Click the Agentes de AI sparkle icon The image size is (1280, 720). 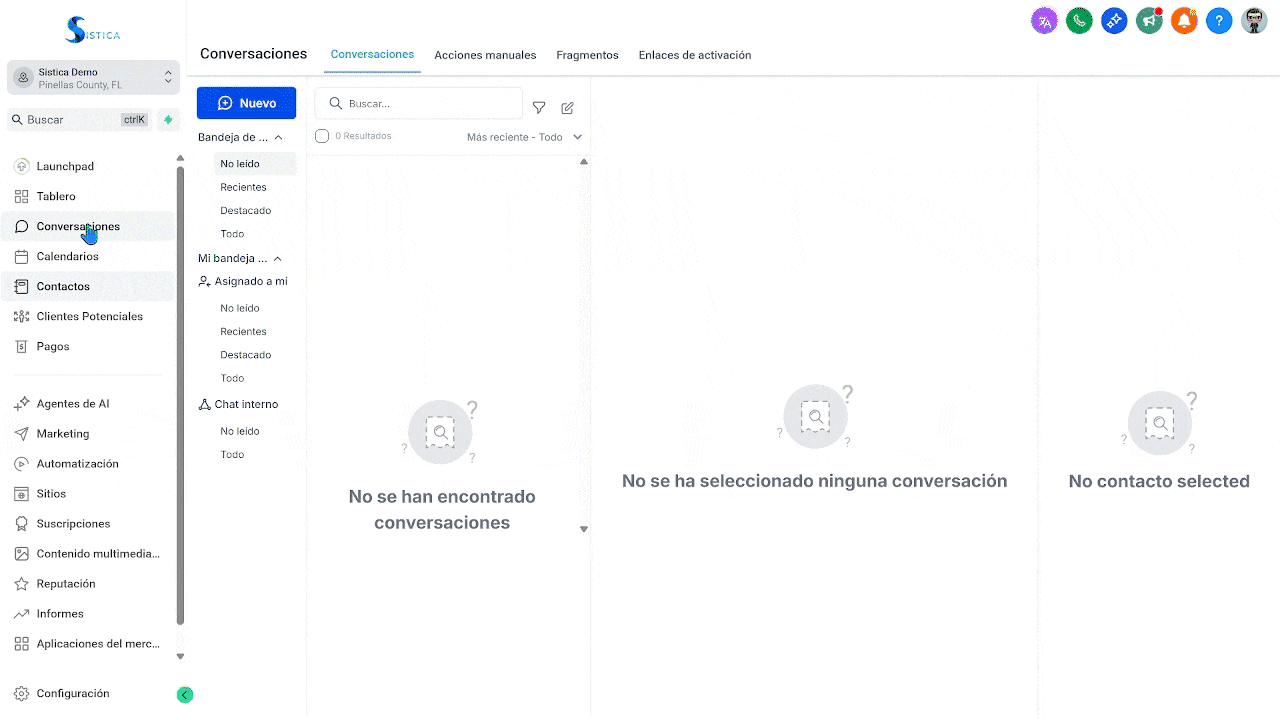click(x=22, y=404)
